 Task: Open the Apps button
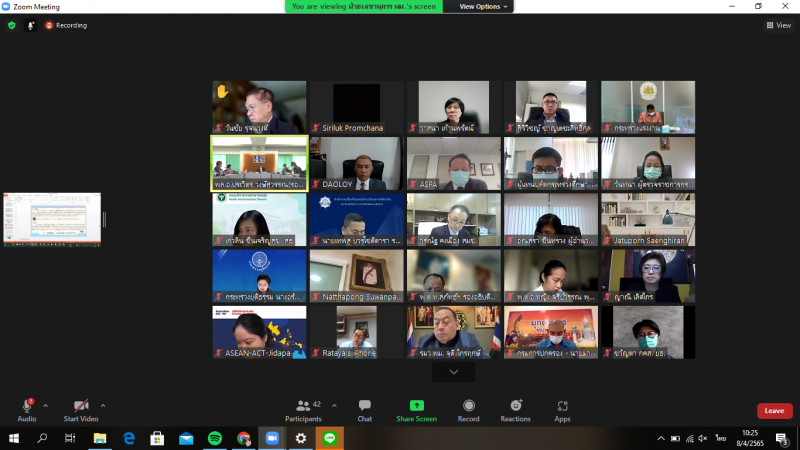(x=562, y=410)
